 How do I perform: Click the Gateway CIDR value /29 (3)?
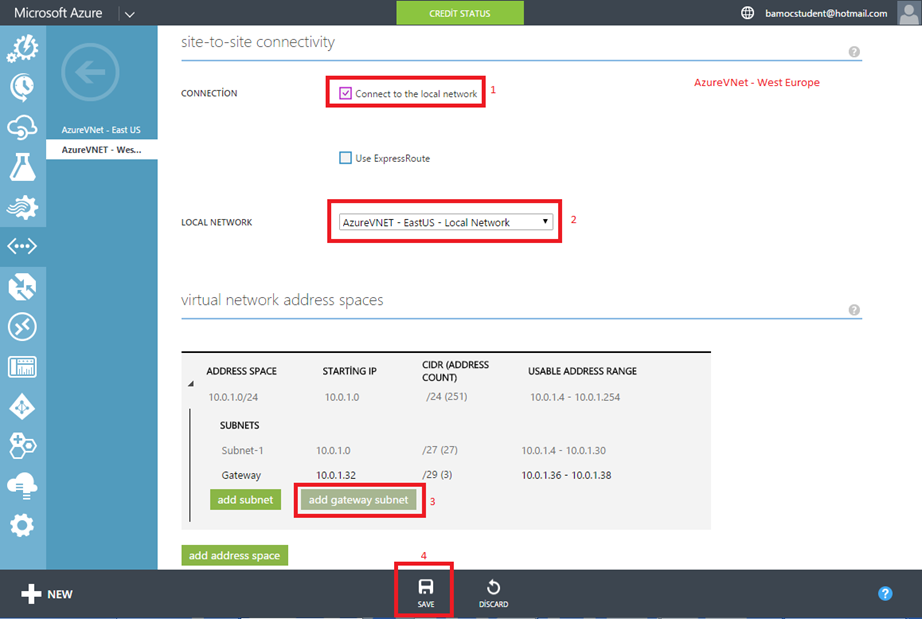437,474
